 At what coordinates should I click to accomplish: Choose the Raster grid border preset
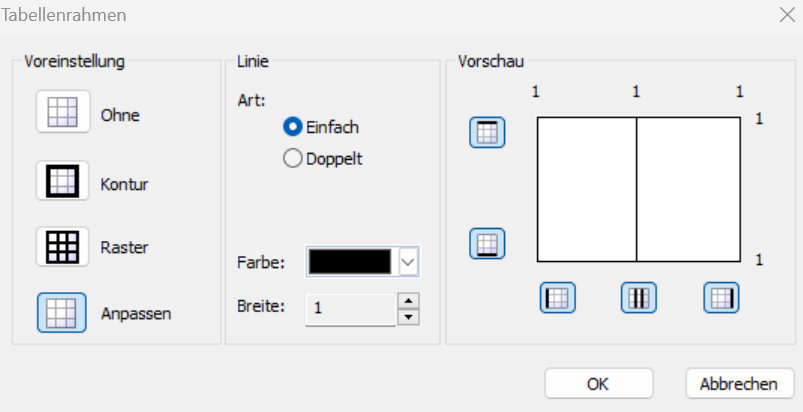pos(63,246)
